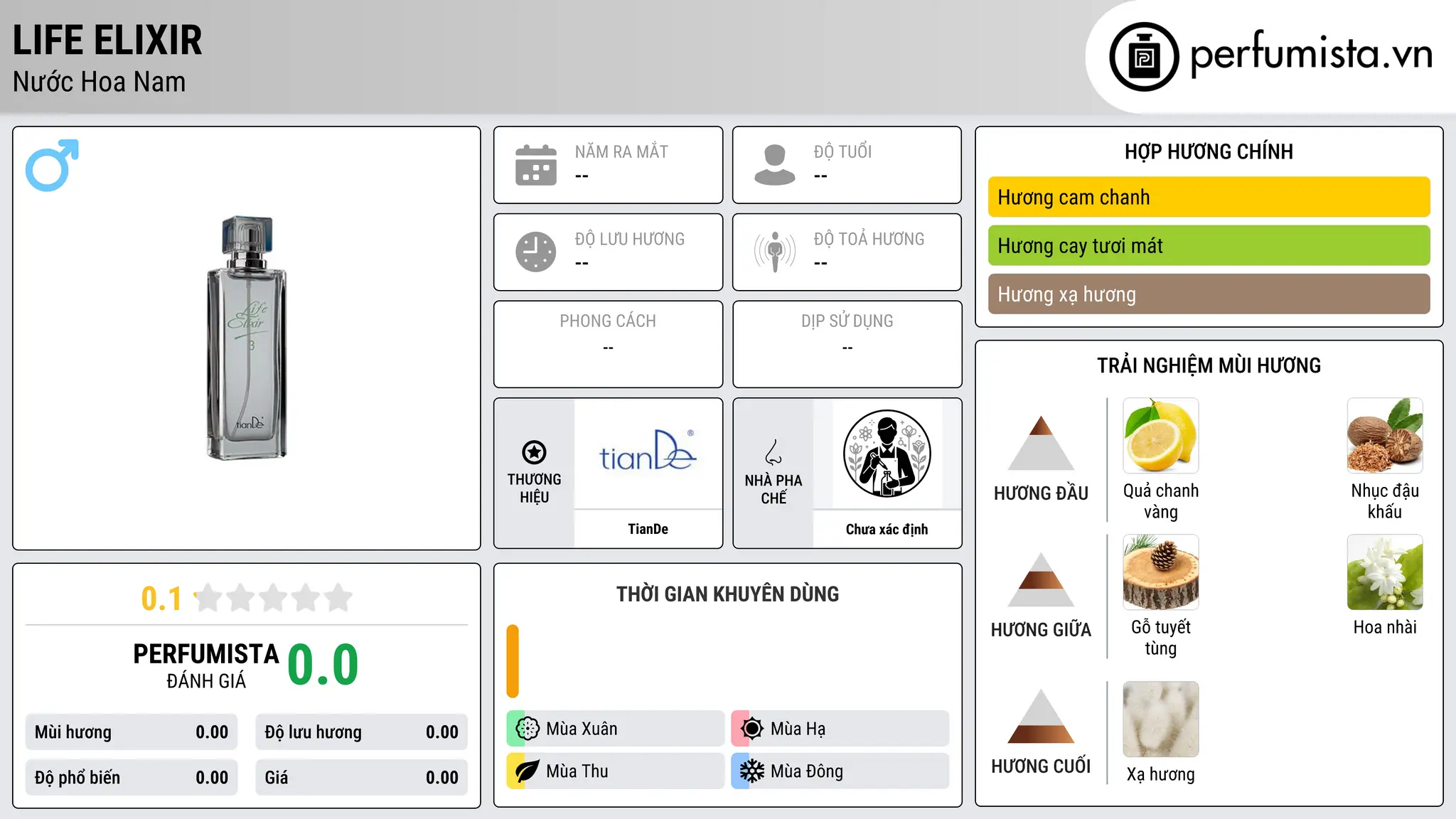Viewport: 1456px width, 819px height.
Task: Click the brown Hương xạ hương accord bar
Action: pyautogui.click(x=1209, y=294)
